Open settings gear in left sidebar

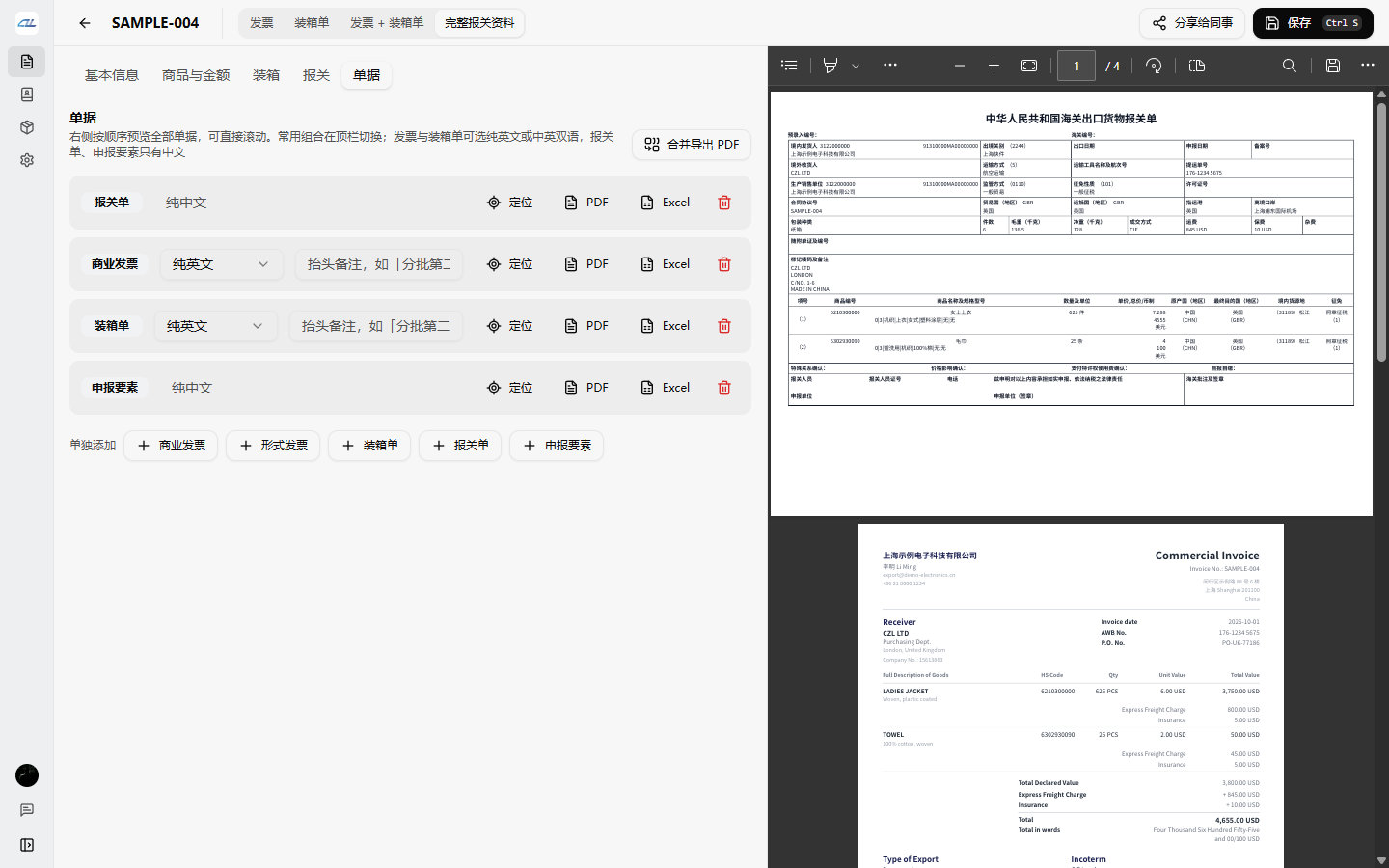[27, 160]
